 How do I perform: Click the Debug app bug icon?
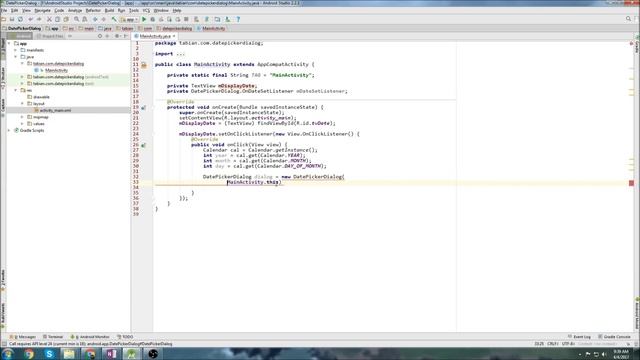pos(152,19)
